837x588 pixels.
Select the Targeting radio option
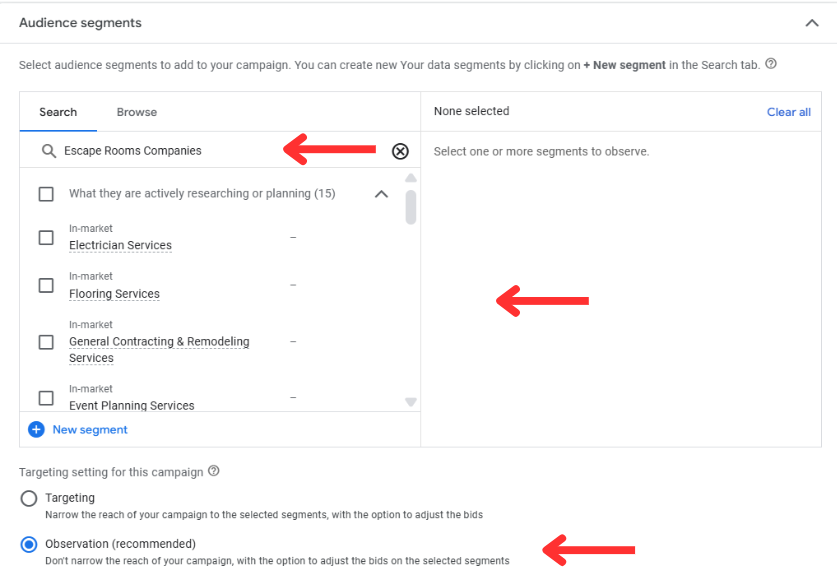pos(29,498)
